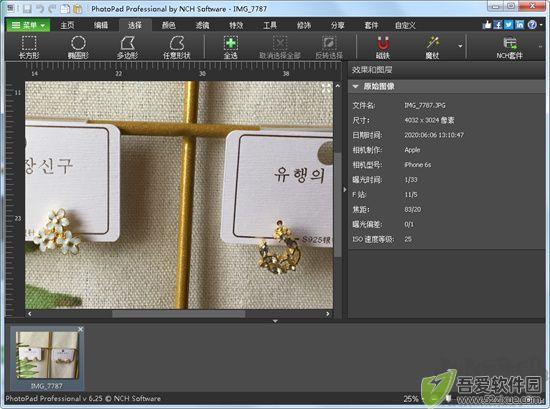Open the dropdown arrow beside 魔杖
The width and height of the screenshot is (550, 409).
click(x=460, y=46)
